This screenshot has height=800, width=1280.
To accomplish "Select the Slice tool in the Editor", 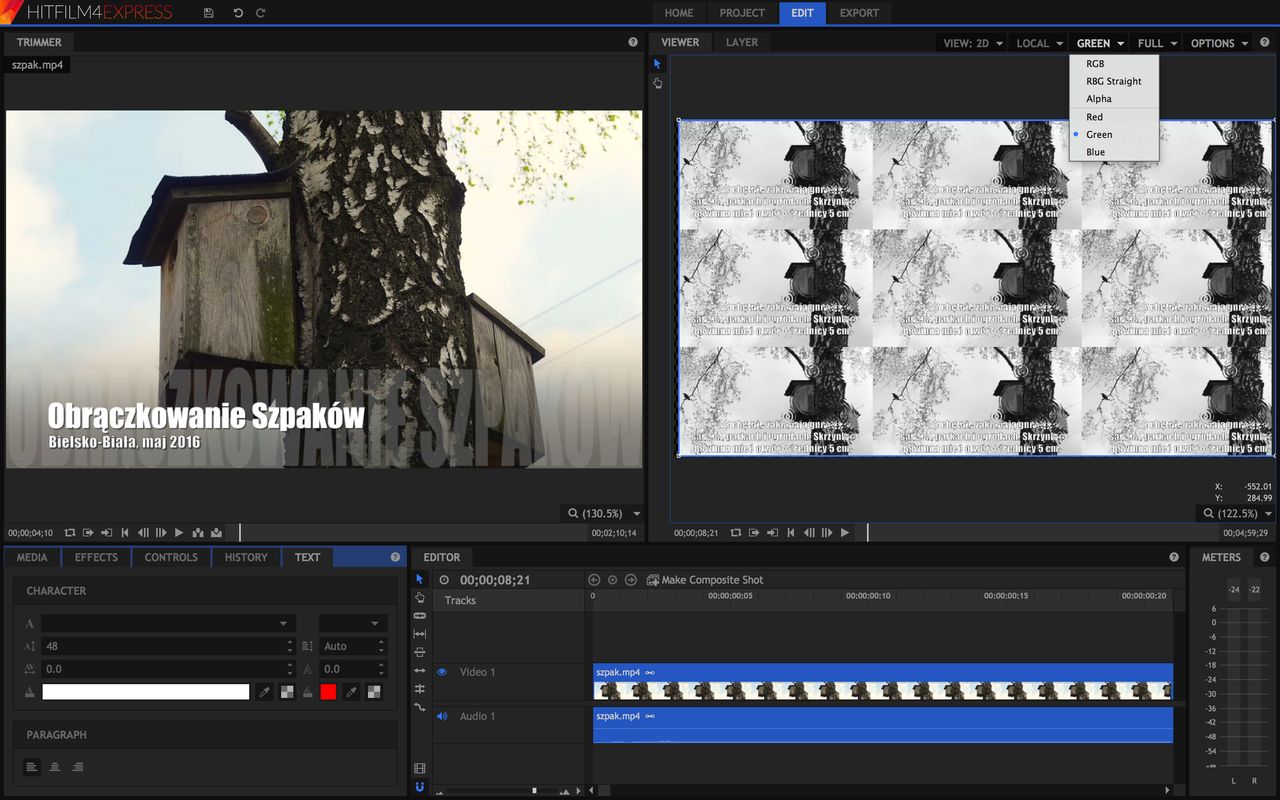I will click(x=419, y=615).
